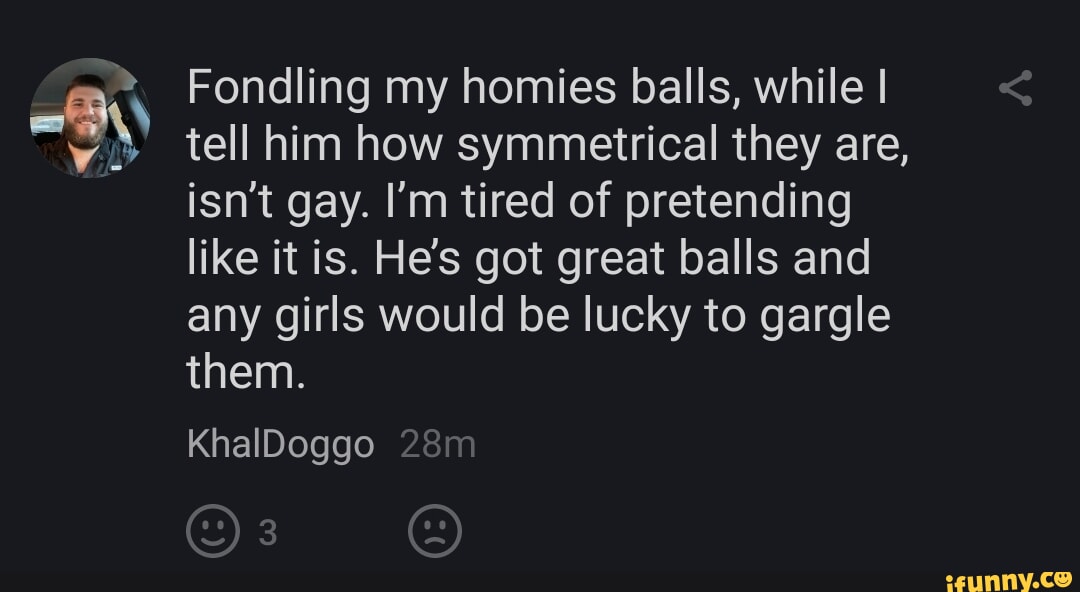1080x592 pixels.
Task: Open KhalDoggo's profile avatar picture
Action: (91, 118)
